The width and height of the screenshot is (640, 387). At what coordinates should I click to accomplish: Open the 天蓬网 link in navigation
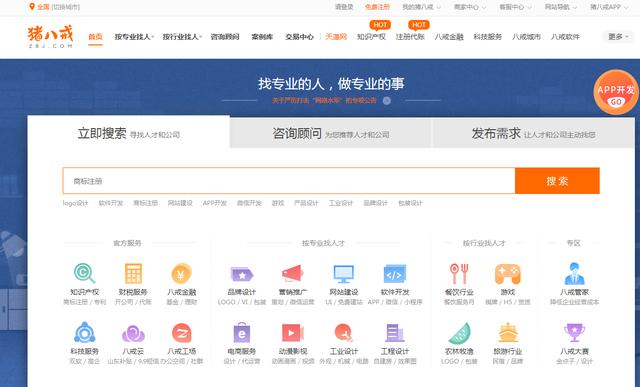(336, 37)
